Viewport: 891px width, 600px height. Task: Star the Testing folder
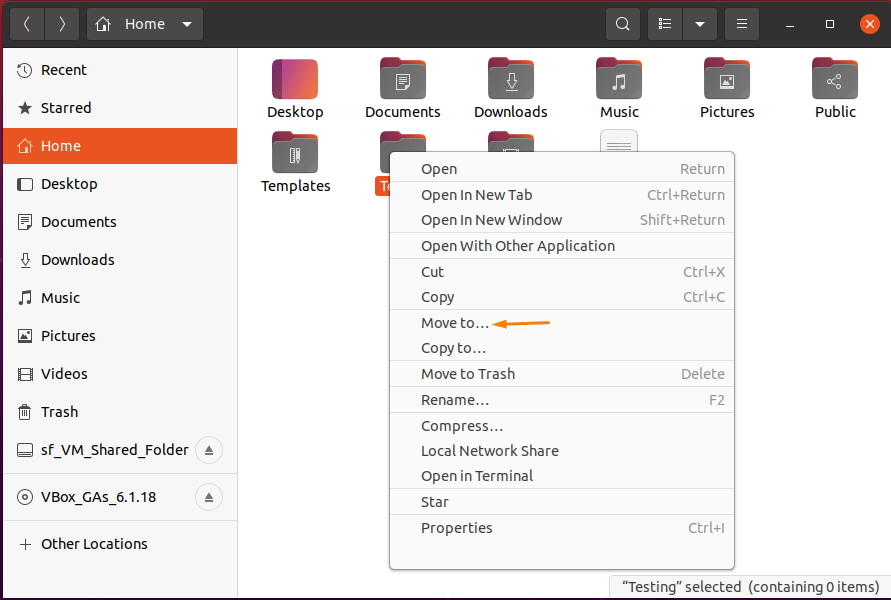tap(435, 501)
